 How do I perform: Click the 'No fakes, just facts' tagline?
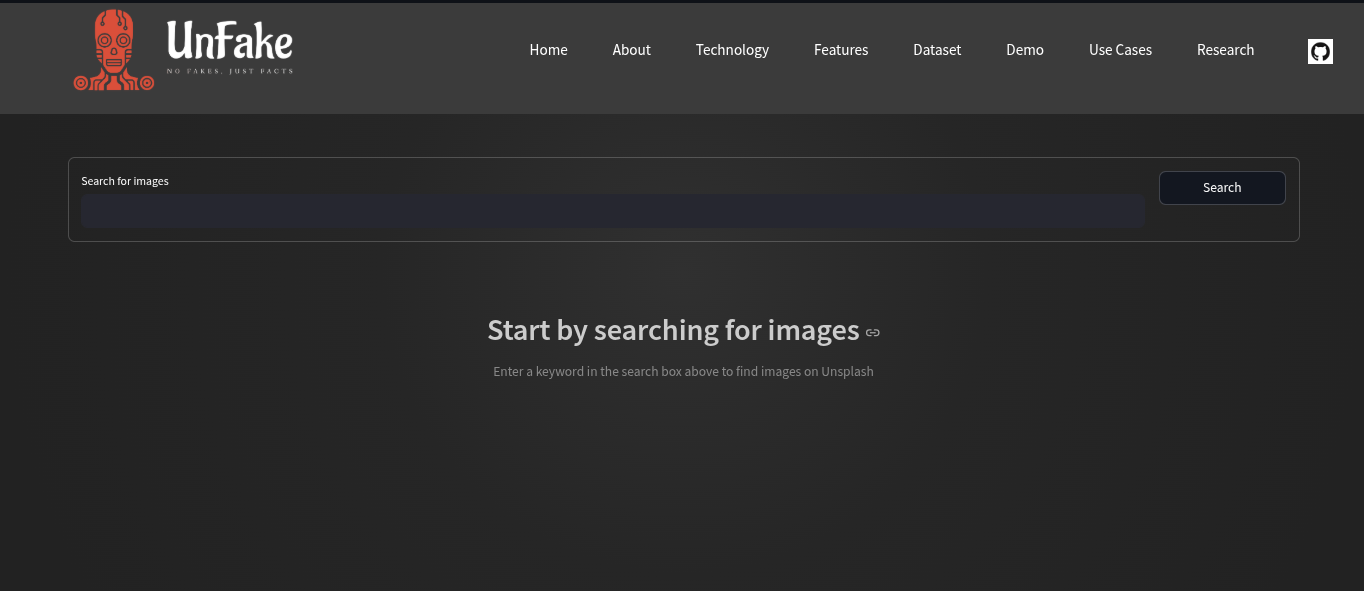coord(230,70)
